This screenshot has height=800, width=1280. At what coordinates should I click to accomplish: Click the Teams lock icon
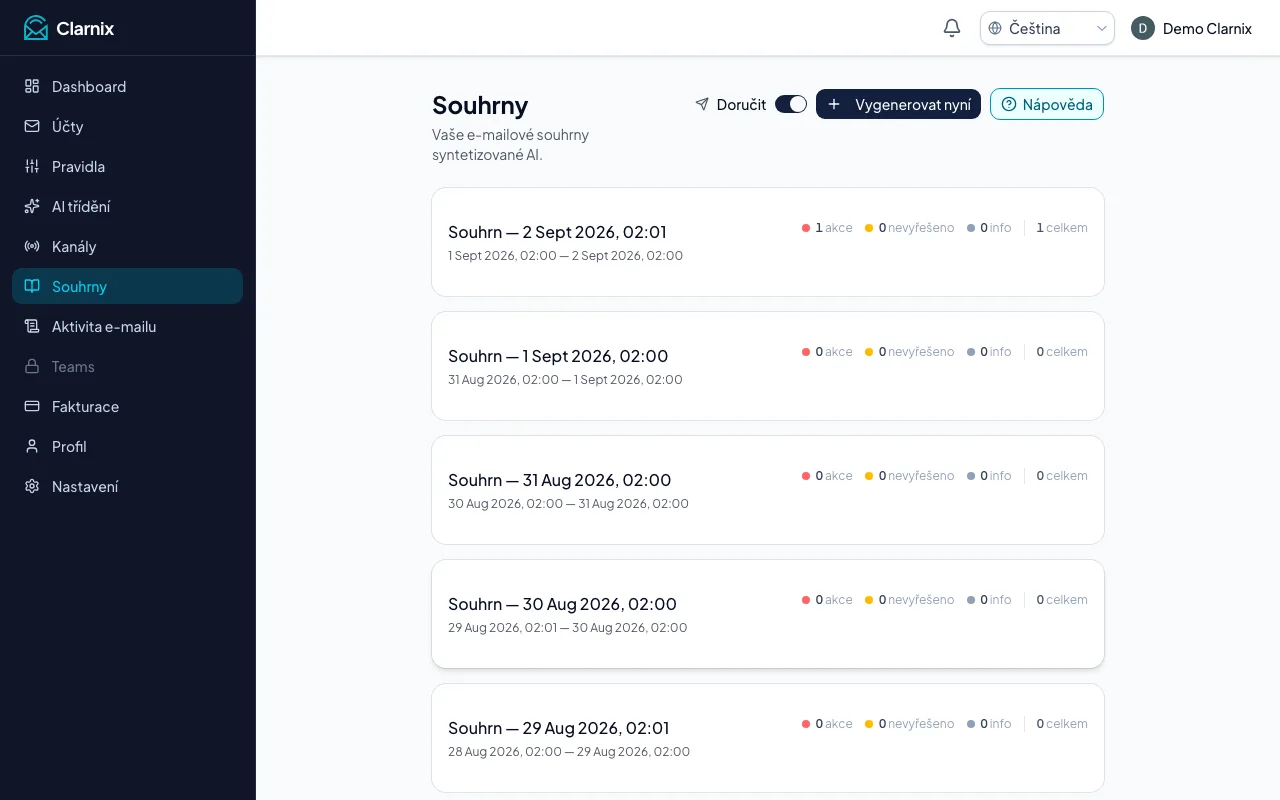[x=32, y=366]
